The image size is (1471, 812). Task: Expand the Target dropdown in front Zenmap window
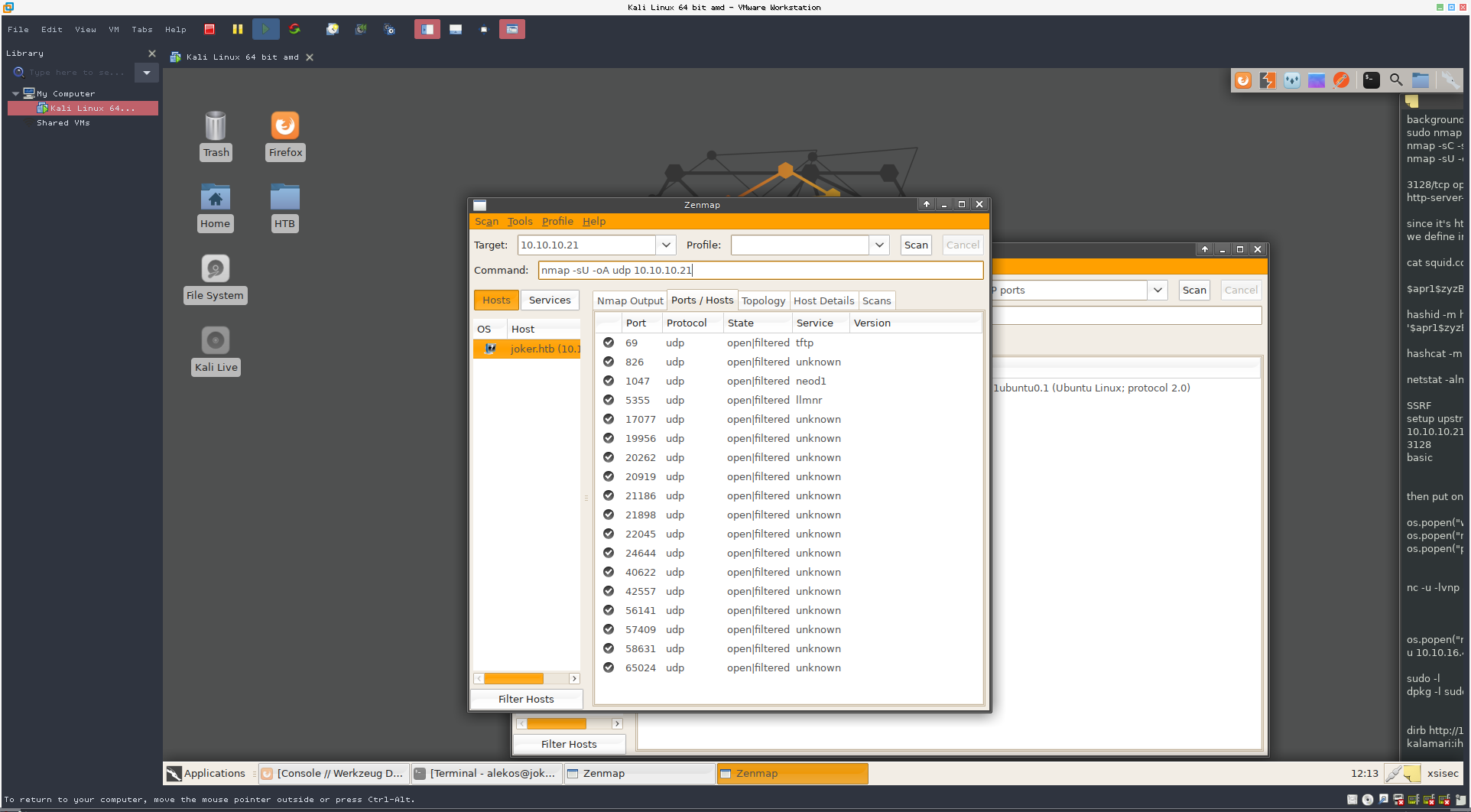[666, 245]
